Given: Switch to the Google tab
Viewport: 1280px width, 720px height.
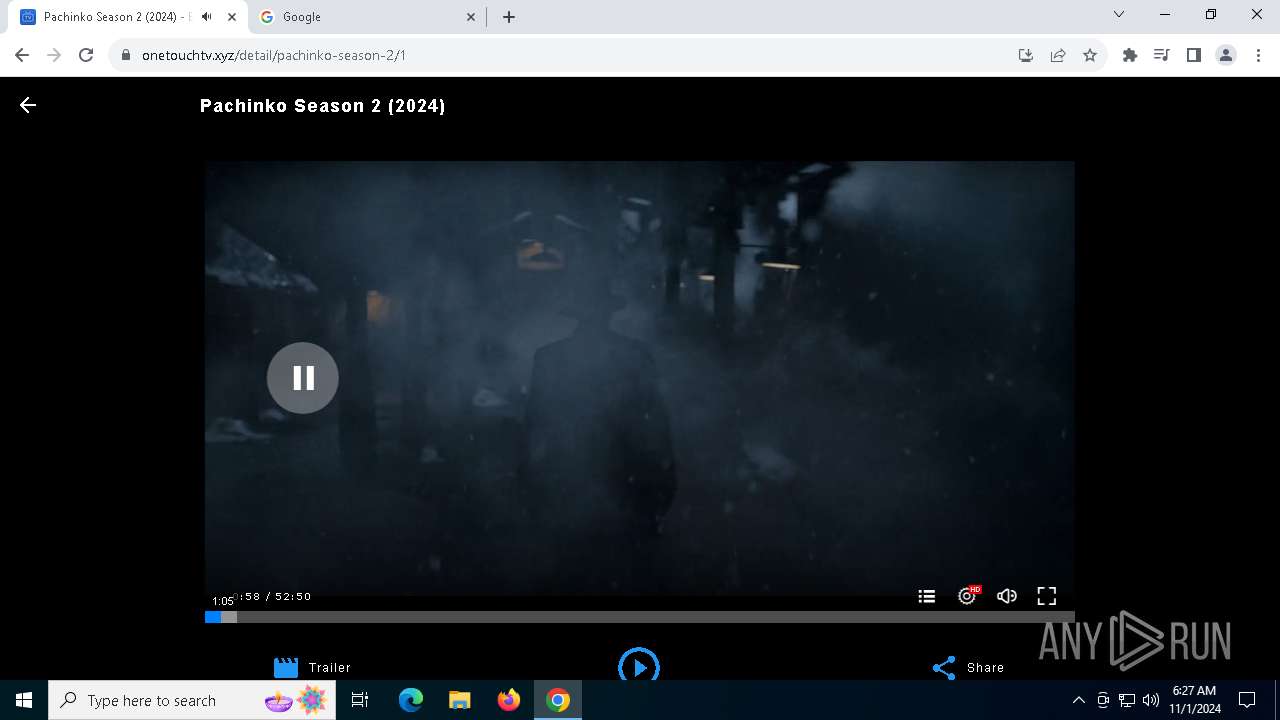Looking at the screenshot, I should (x=368, y=17).
